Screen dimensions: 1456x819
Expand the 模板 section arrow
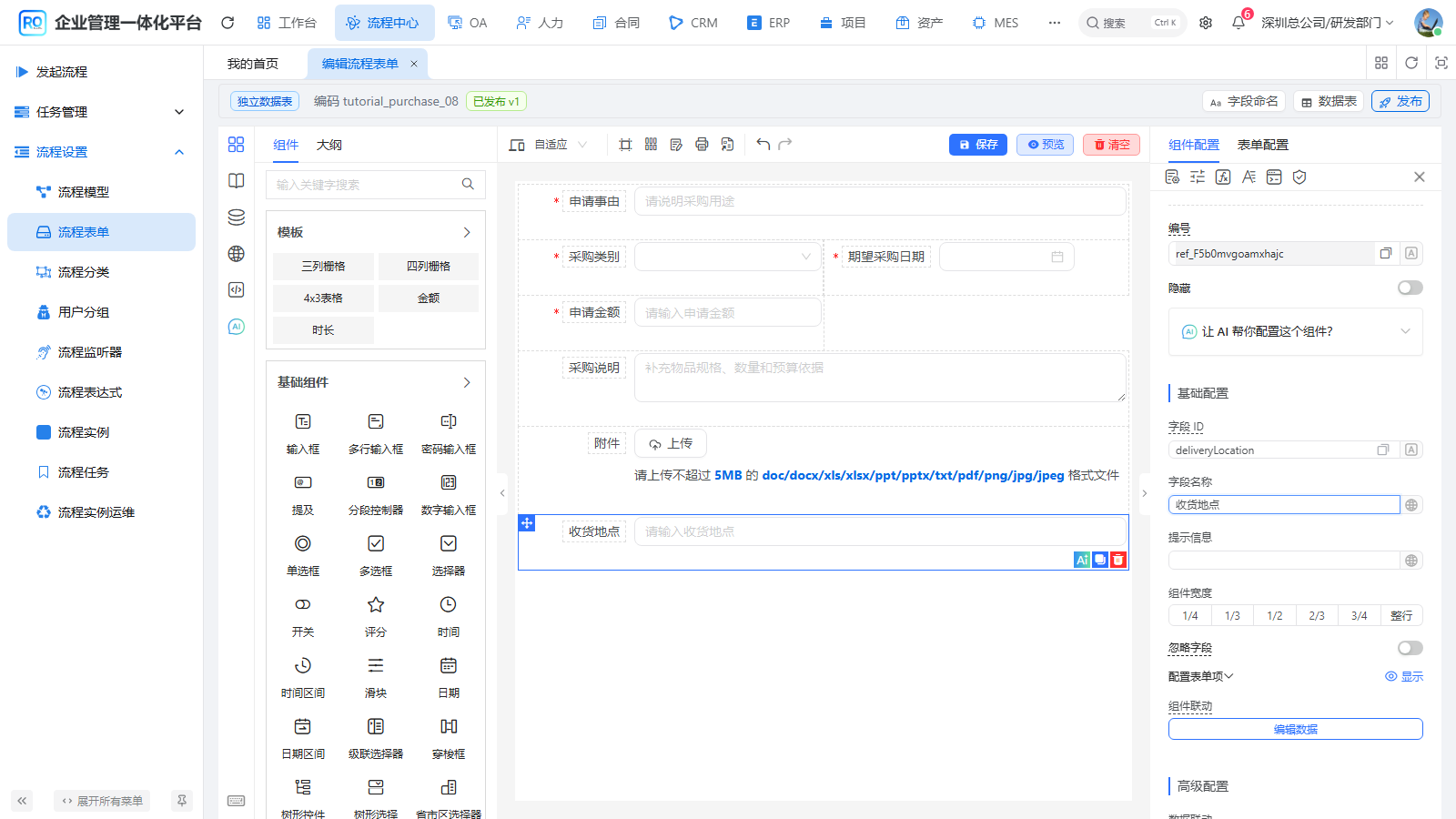click(467, 232)
